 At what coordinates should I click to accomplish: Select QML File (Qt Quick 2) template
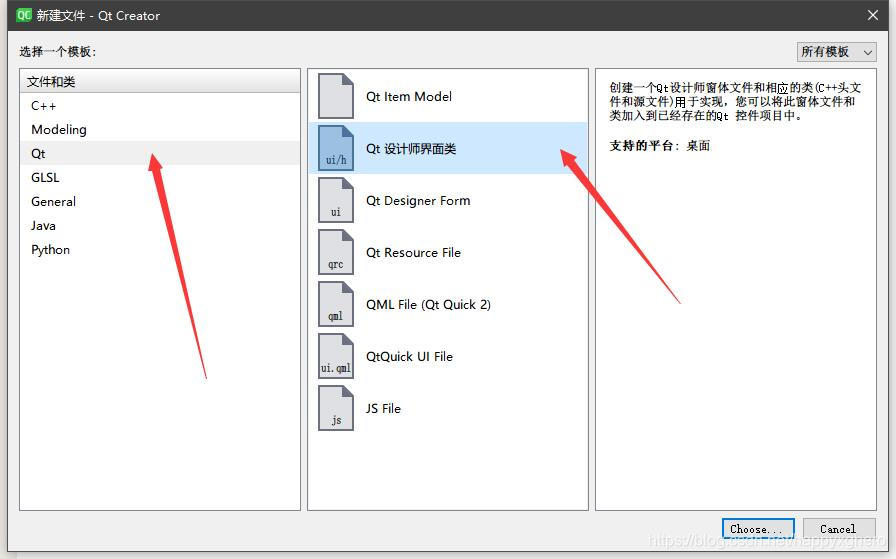447,304
